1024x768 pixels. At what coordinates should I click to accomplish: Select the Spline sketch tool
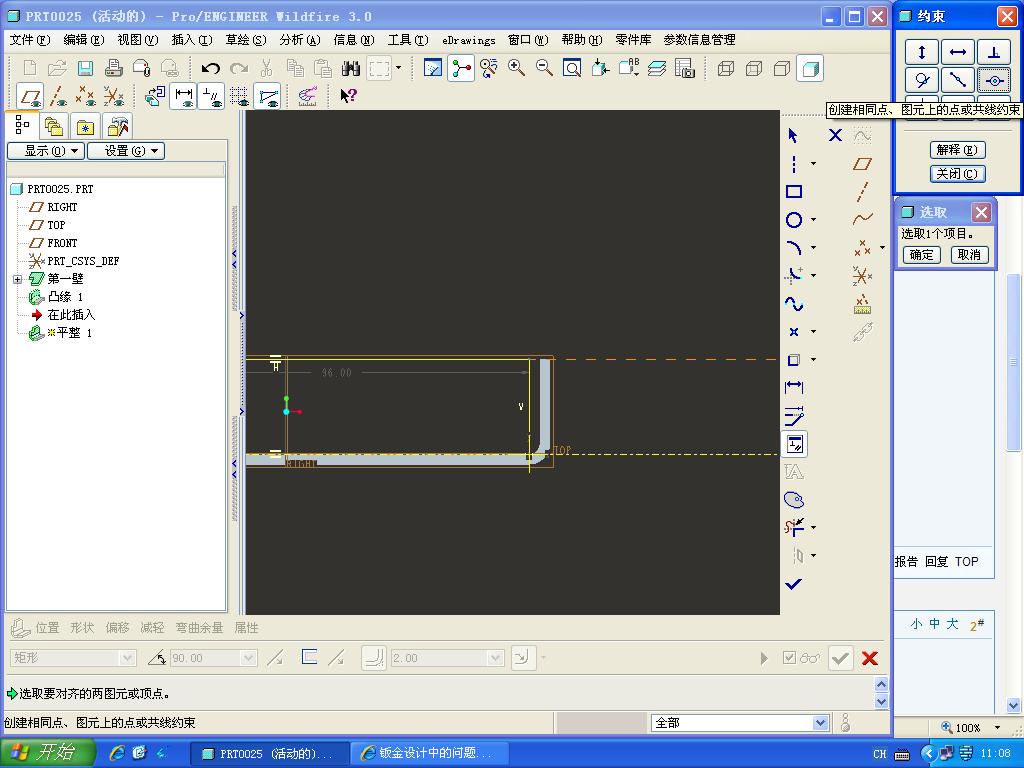point(794,304)
